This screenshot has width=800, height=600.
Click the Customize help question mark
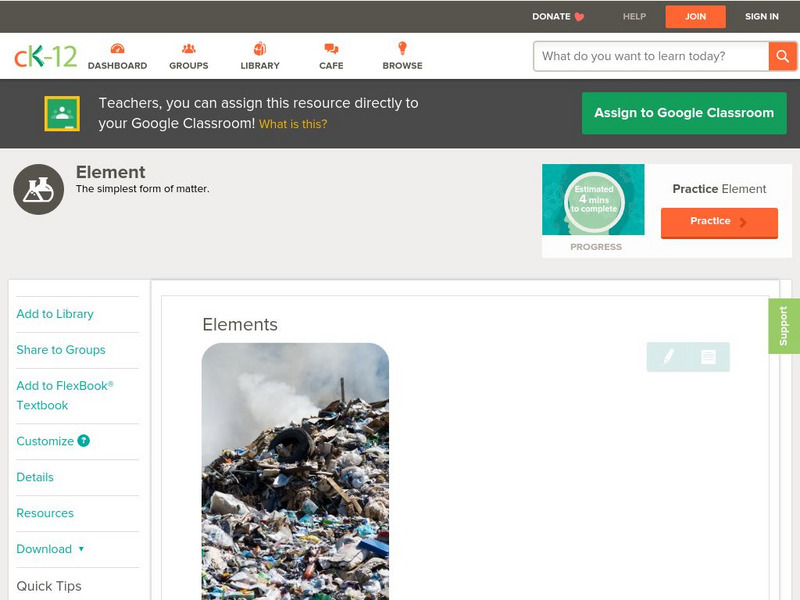[x=84, y=441]
